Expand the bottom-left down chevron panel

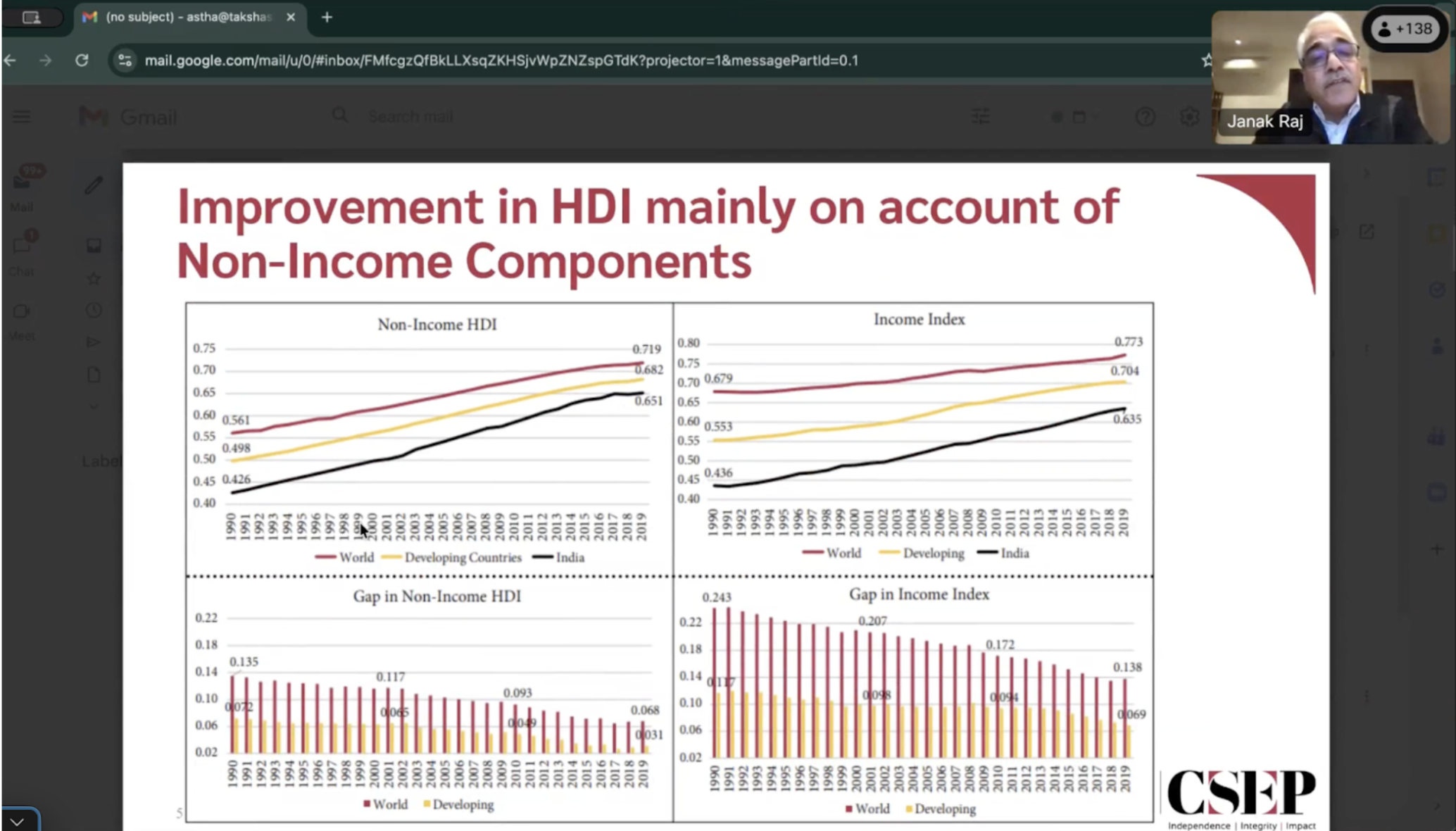click(18, 821)
